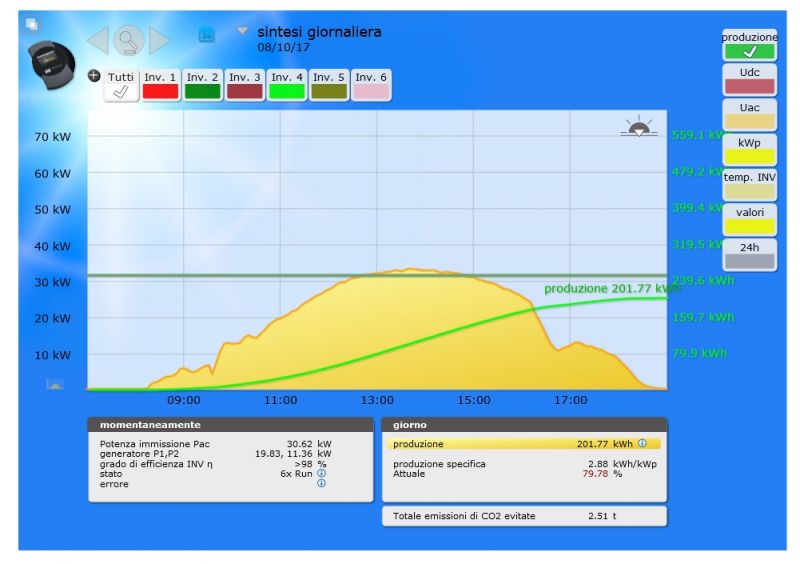Click the valori button
The width and height of the screenshot is (800, 564).
(x=749, y=220)
